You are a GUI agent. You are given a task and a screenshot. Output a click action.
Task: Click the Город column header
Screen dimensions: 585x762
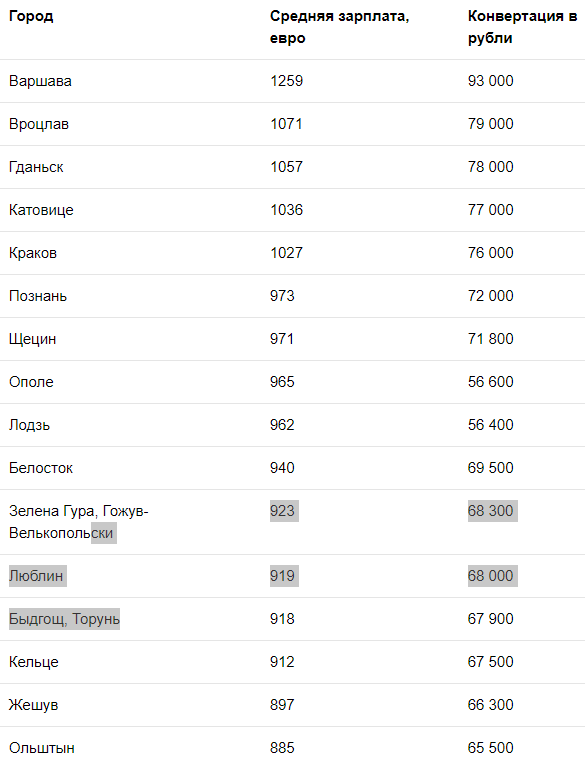pos(31,17)
